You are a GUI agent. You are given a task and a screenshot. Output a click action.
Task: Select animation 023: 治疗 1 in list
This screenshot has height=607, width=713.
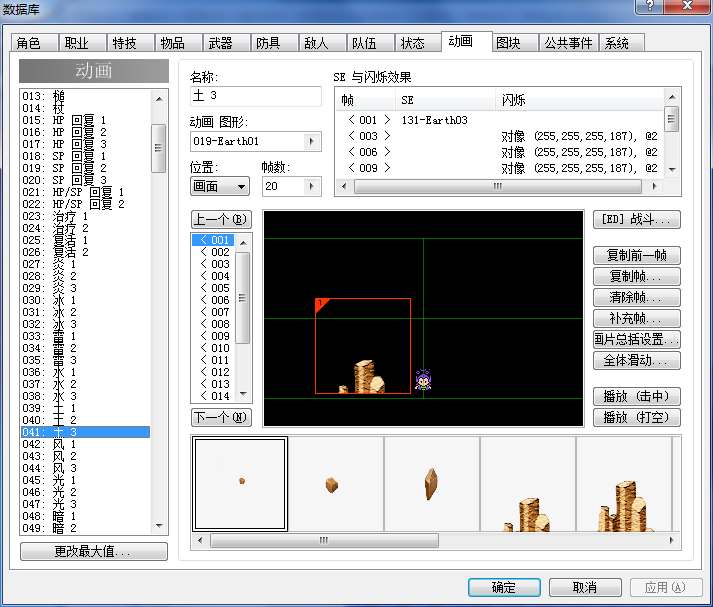pos(85,216)
